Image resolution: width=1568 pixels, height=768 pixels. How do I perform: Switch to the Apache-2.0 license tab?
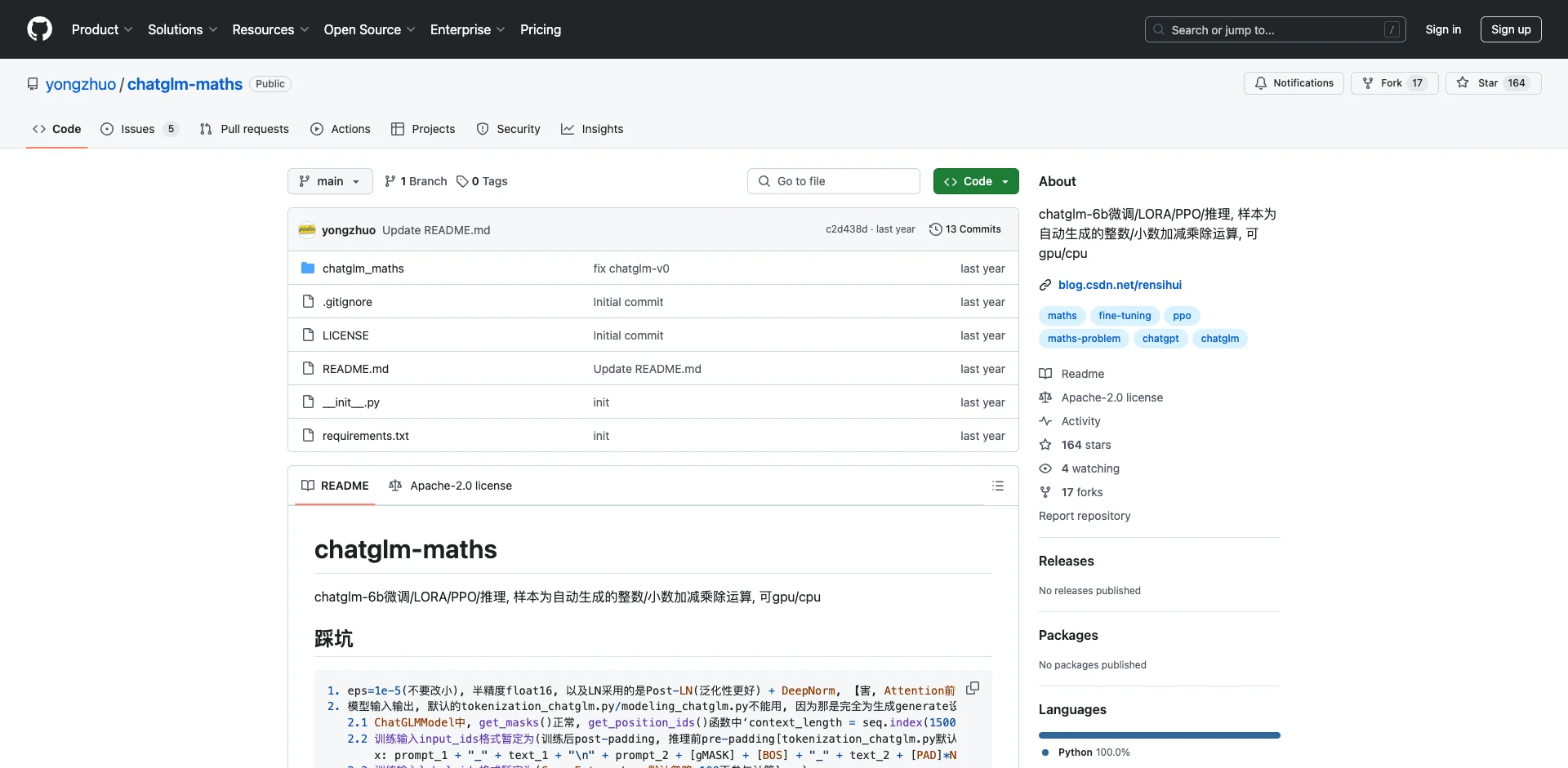451,486
